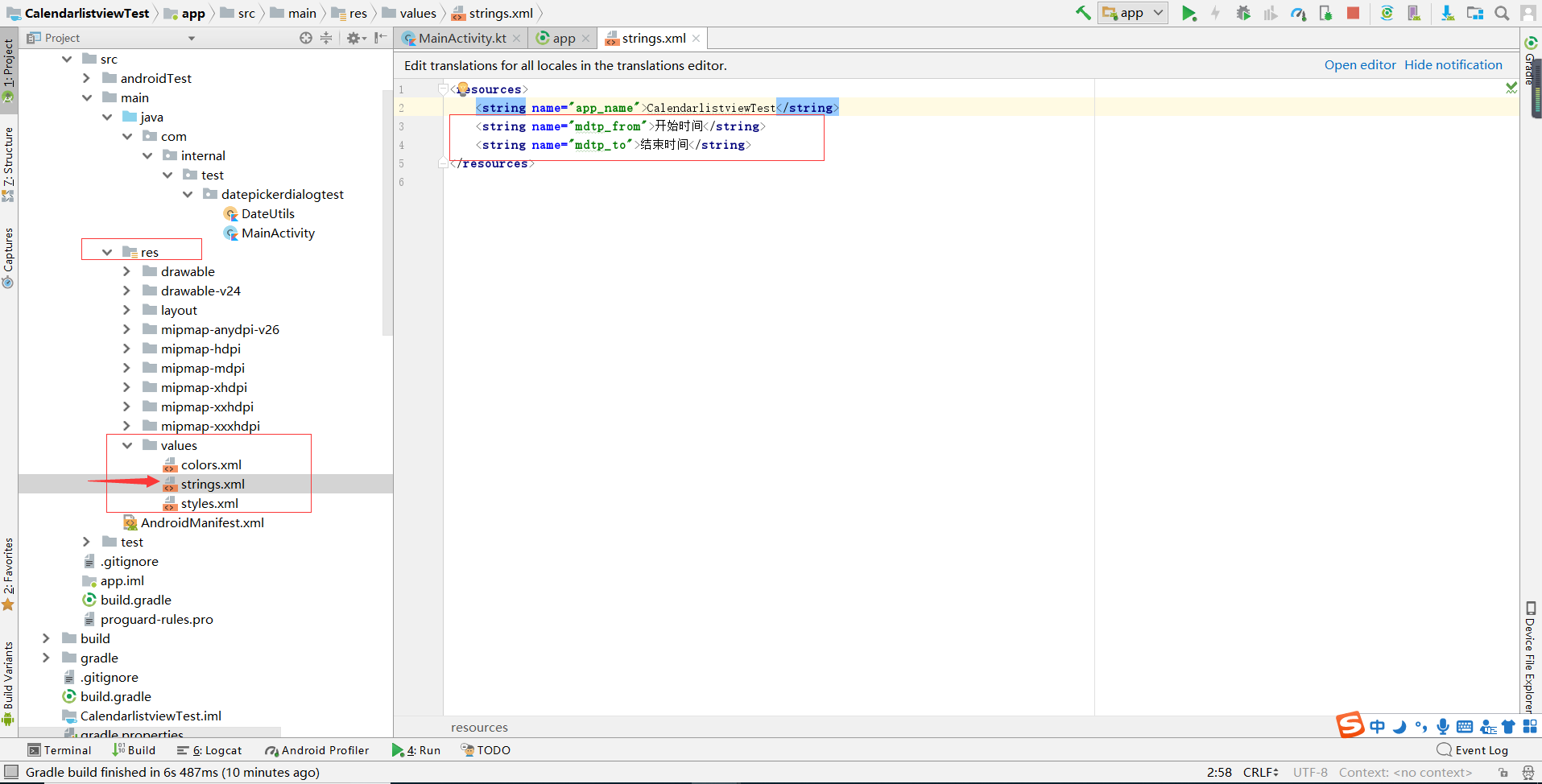Viewport: 1542px width, 784px height.
Task: Open the app run configuration dropdown
Action: tap(1133, 13)
